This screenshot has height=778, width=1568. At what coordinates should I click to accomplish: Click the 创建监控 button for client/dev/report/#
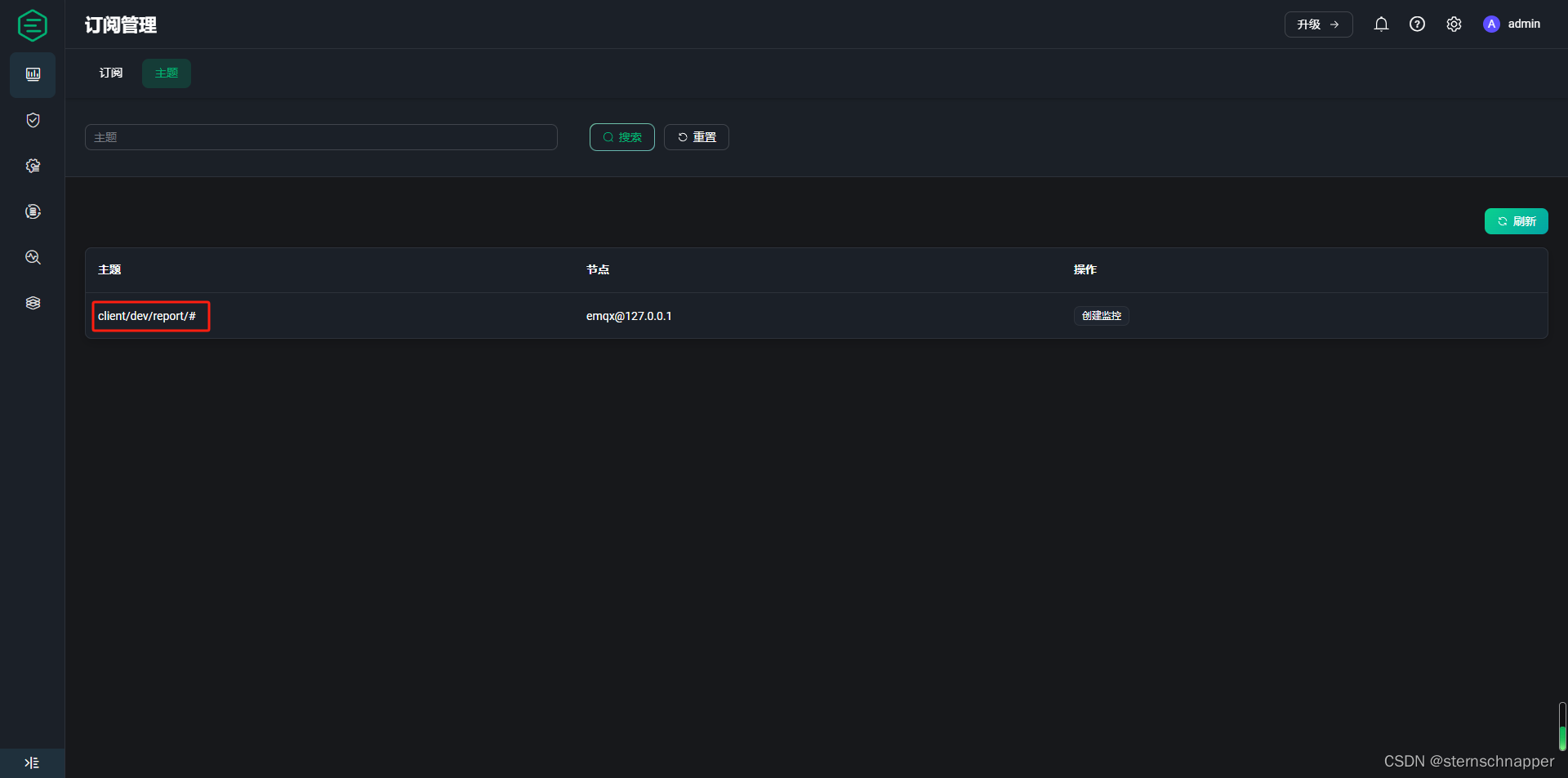(1101, 316)
